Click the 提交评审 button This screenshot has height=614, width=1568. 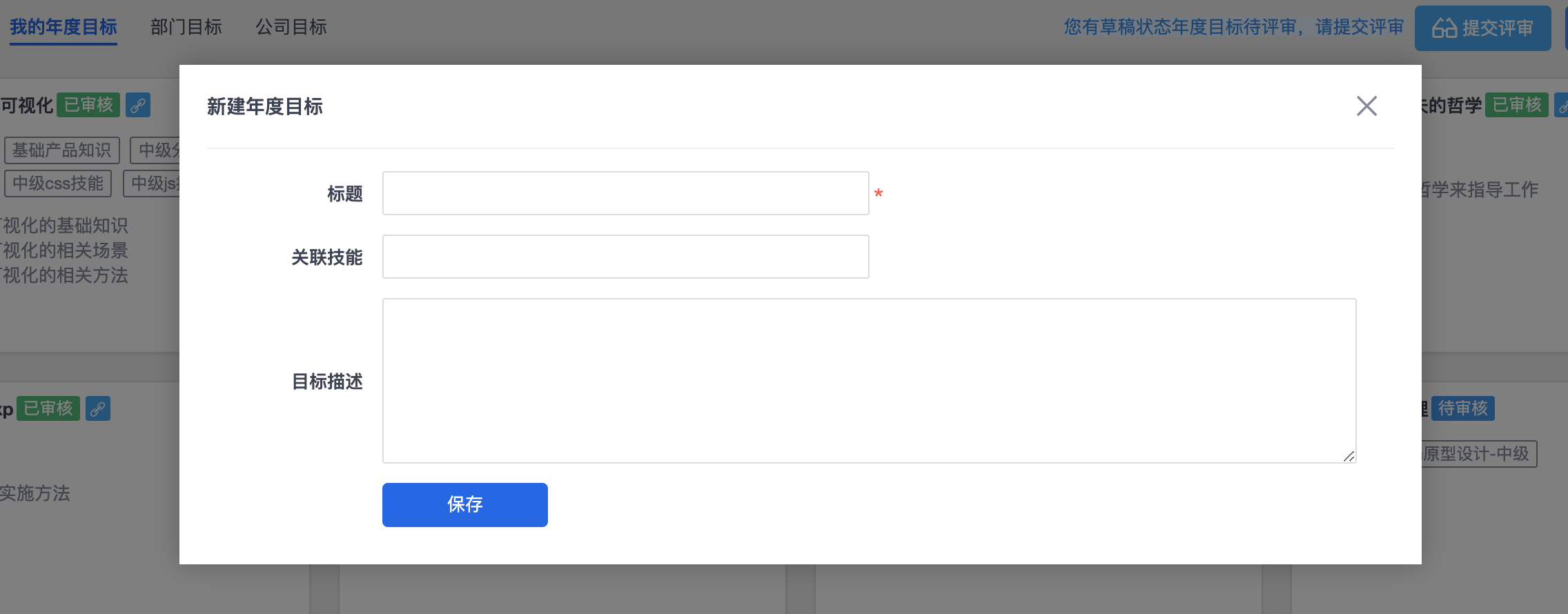point(1482,28)
